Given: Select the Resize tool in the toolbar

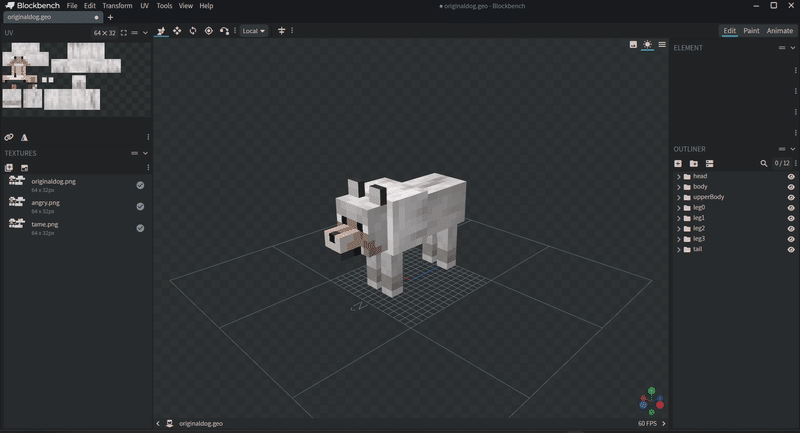Looking at the screenshot, I should coord(177,31).
